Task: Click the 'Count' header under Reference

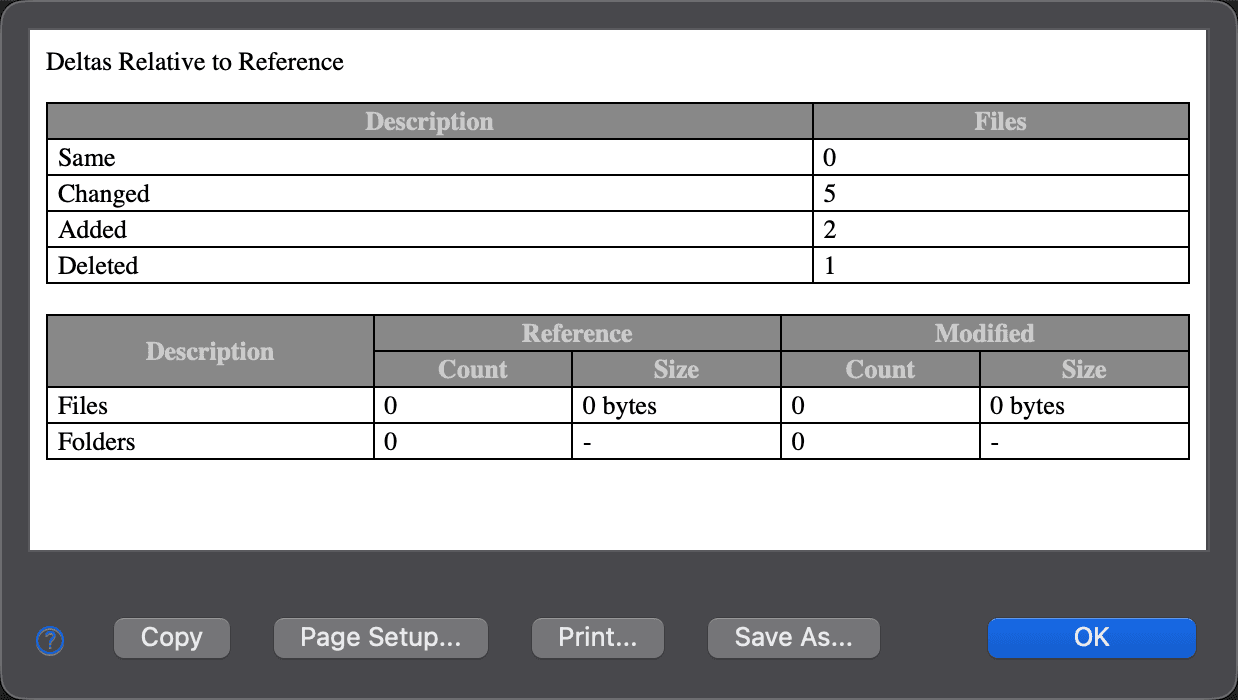Action: 473,369
